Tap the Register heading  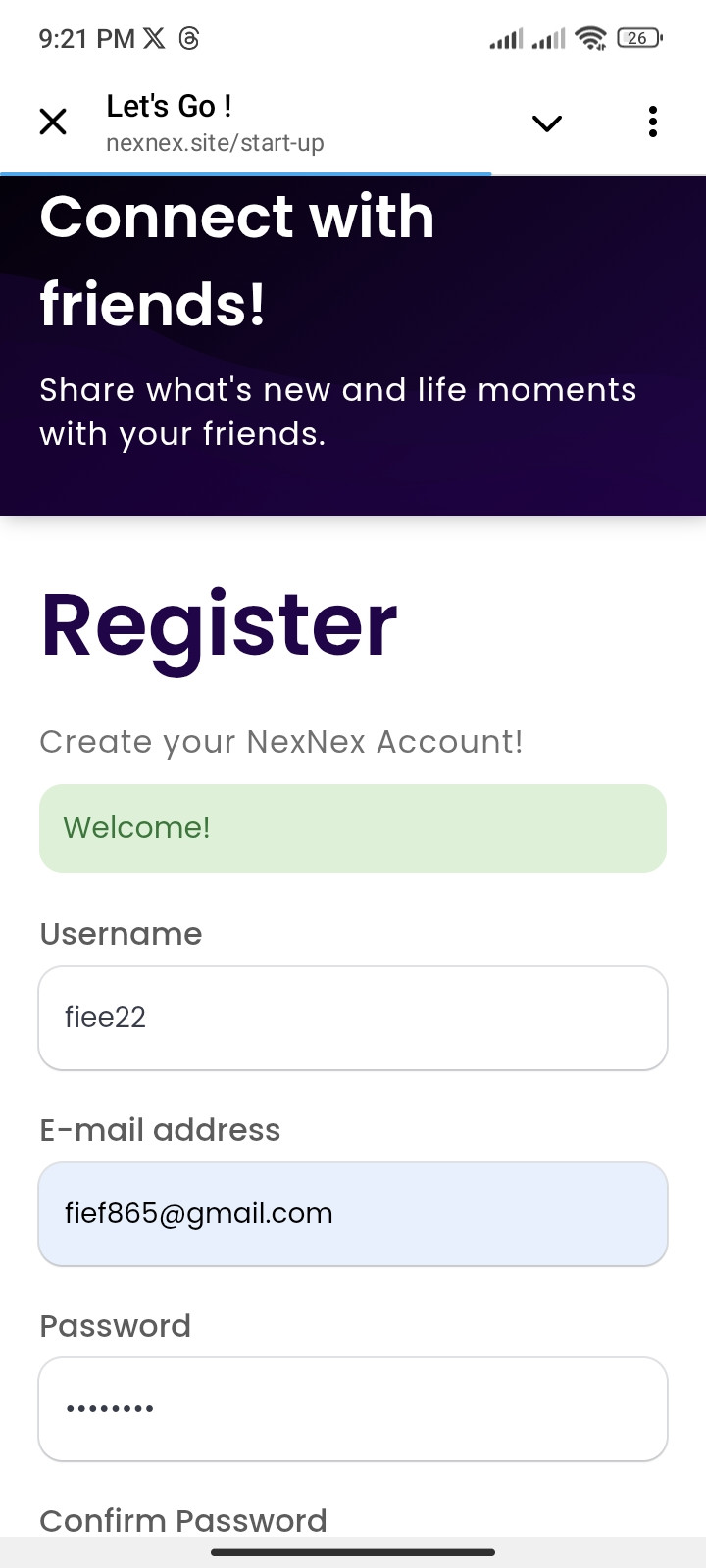pos(219,625)
